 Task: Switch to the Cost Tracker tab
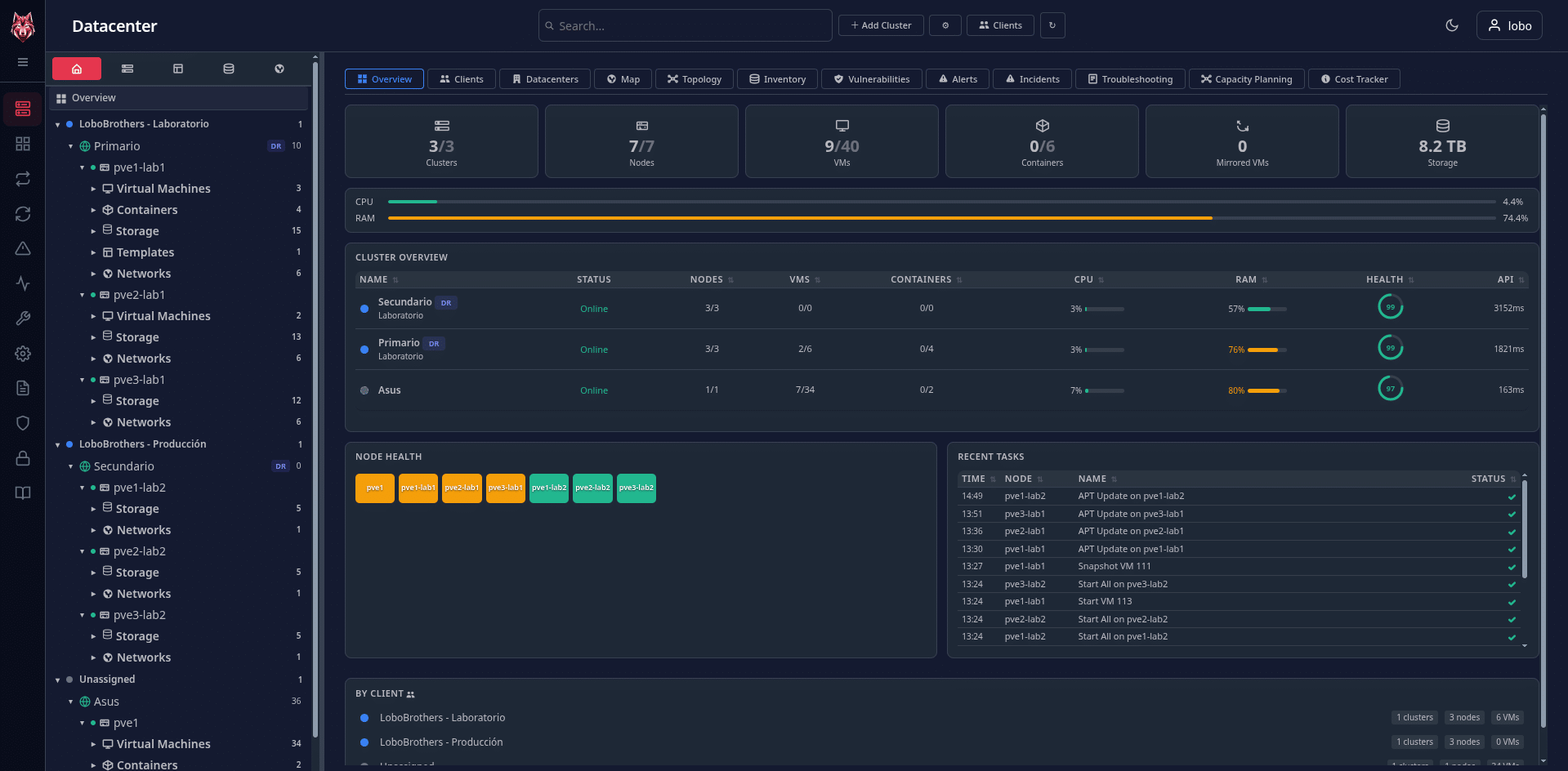pyautogui.click(x=1354, y=79)
